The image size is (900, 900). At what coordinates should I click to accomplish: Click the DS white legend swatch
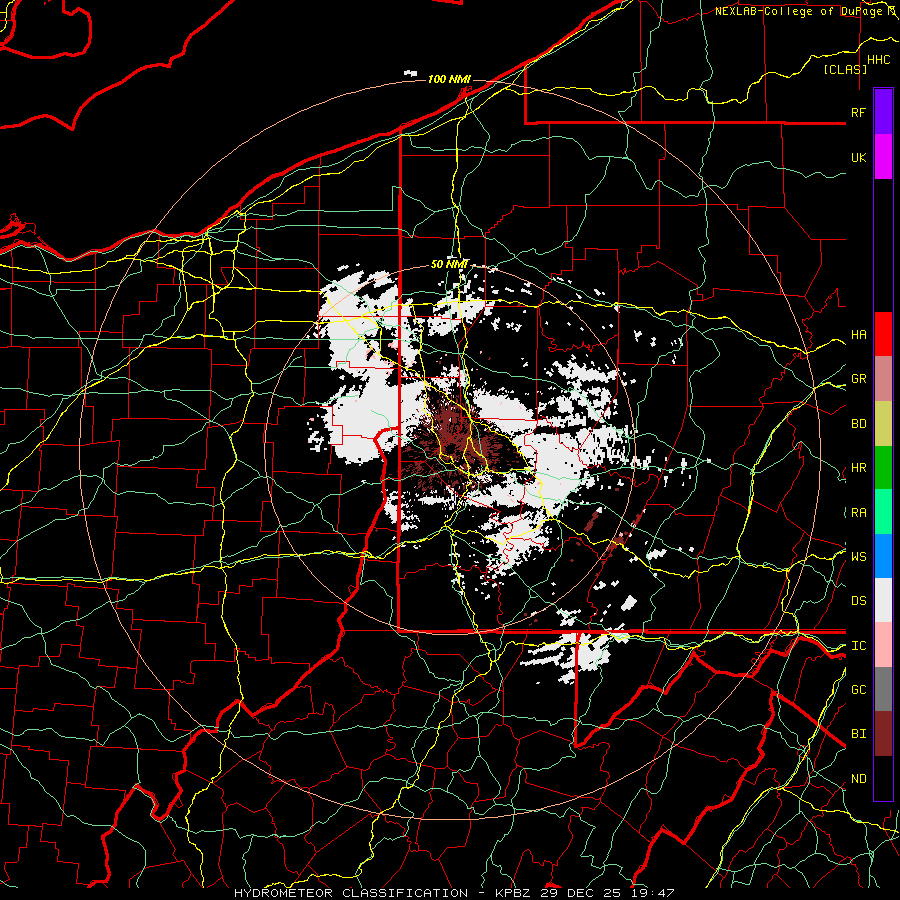[883, 600]
